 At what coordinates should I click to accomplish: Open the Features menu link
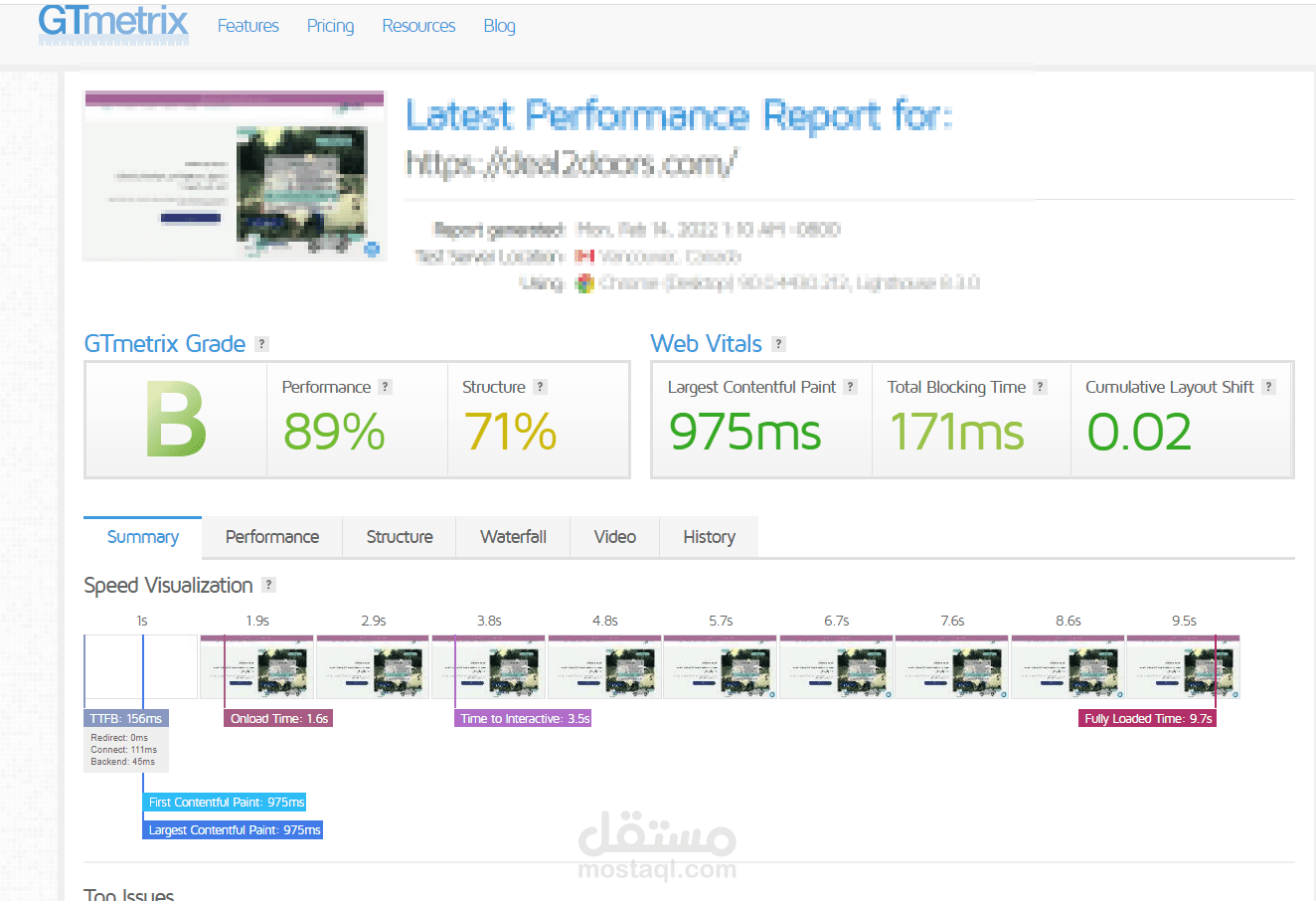pos(248,26)
